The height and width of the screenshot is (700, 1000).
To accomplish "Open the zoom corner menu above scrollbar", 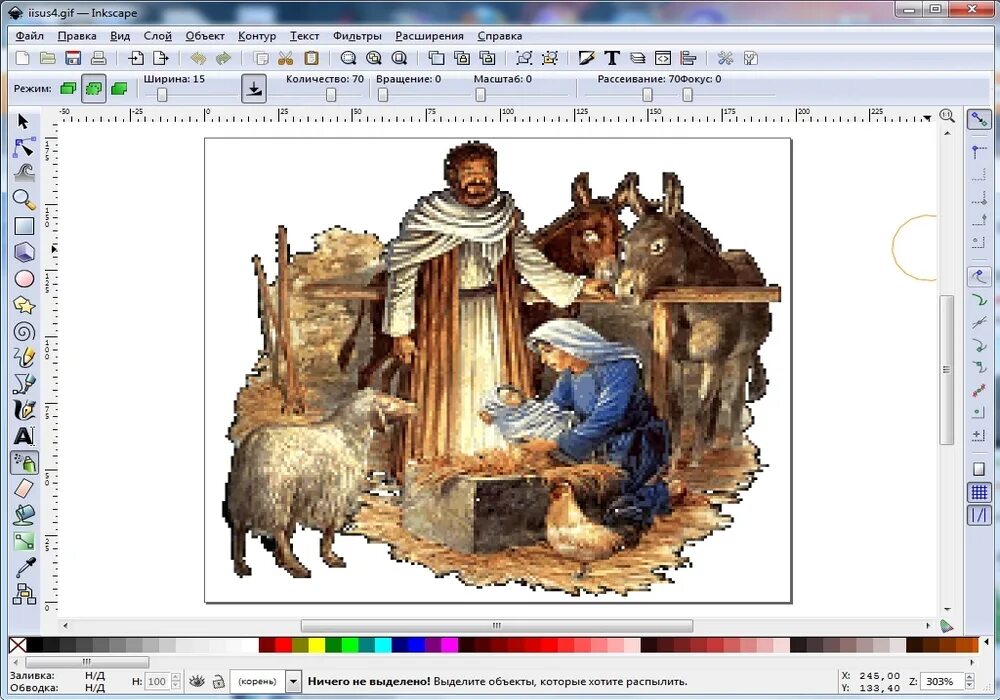I will [x=947, y=116].
